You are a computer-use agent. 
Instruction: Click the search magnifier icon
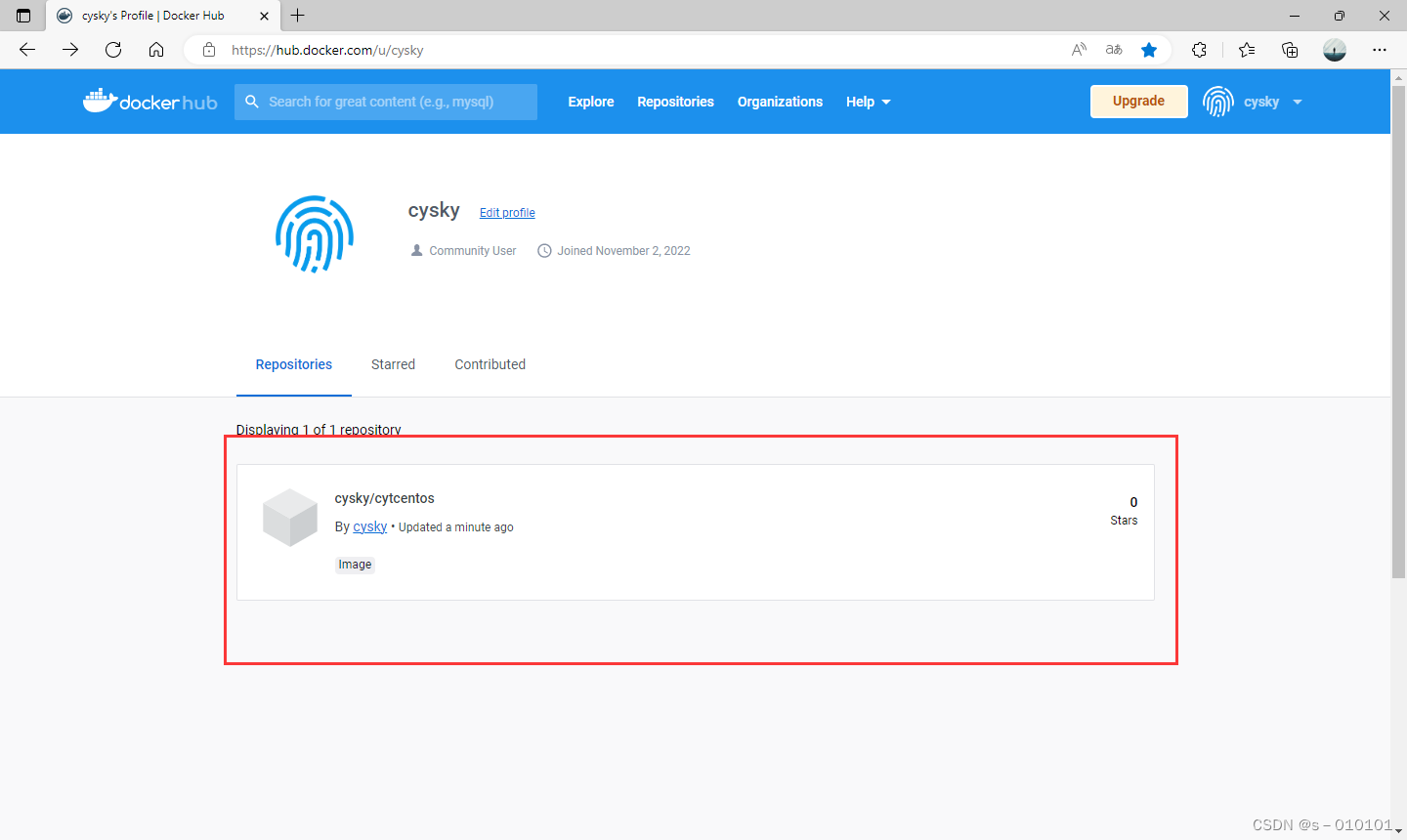(252, 102)
